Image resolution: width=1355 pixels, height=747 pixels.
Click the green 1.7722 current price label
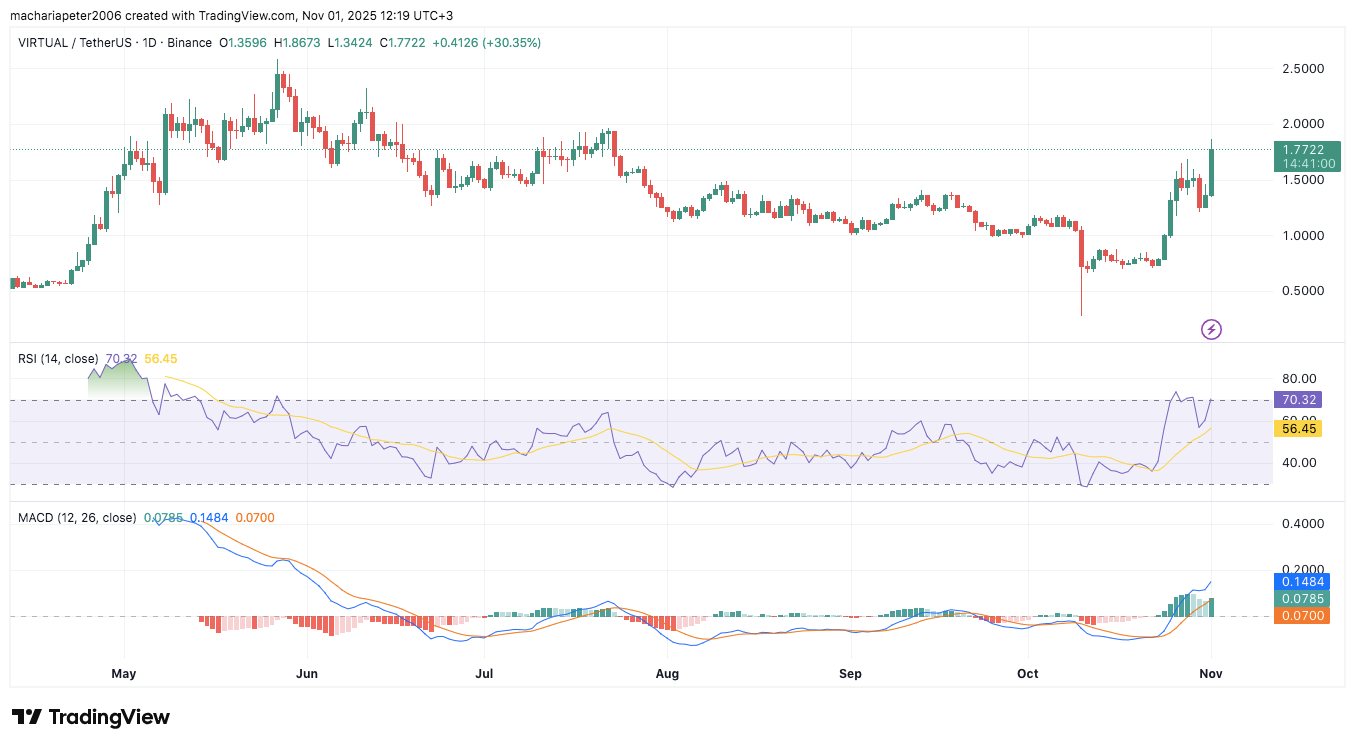point(1307,149)
